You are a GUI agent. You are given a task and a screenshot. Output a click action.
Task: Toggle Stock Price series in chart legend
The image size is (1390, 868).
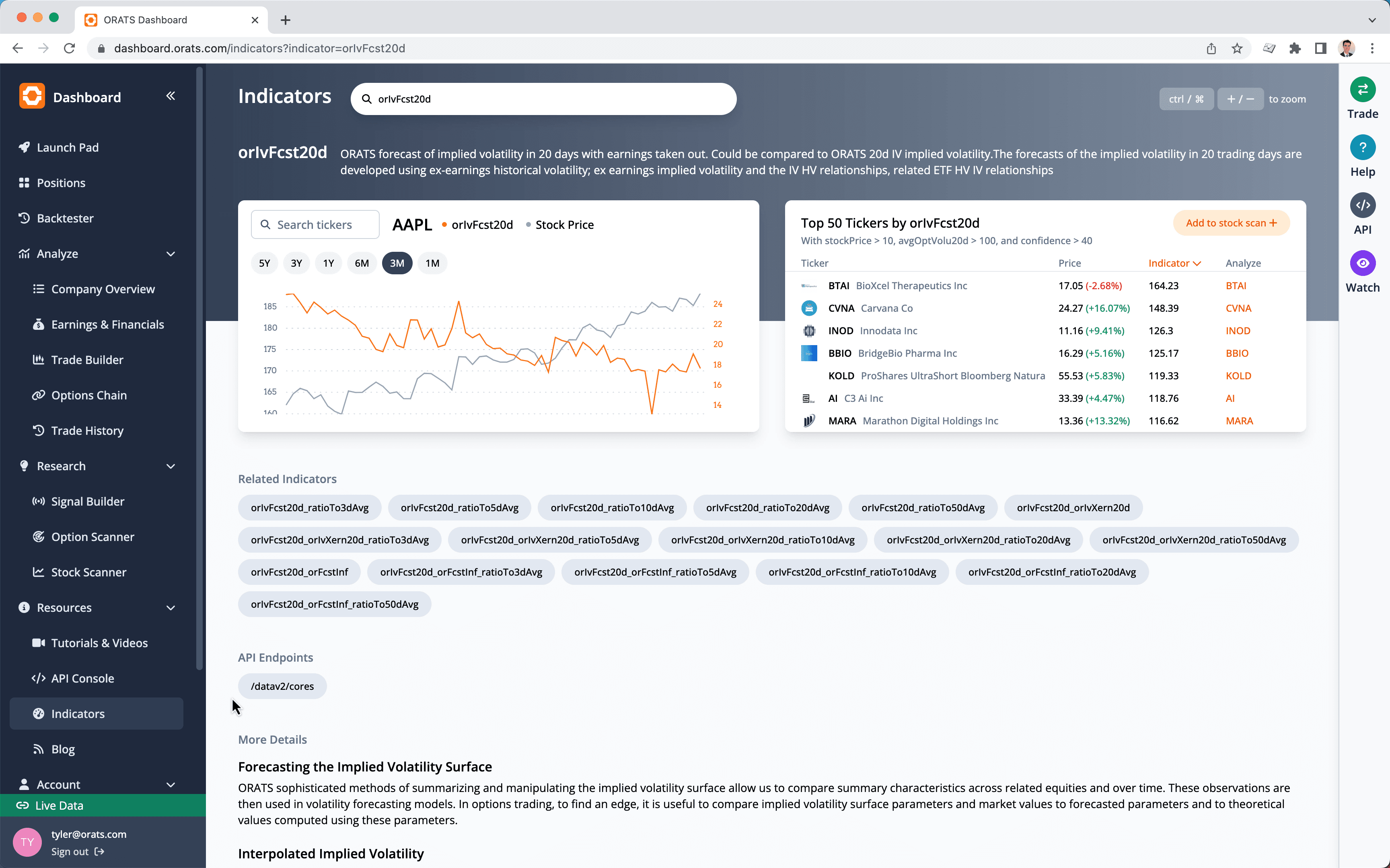559,224
